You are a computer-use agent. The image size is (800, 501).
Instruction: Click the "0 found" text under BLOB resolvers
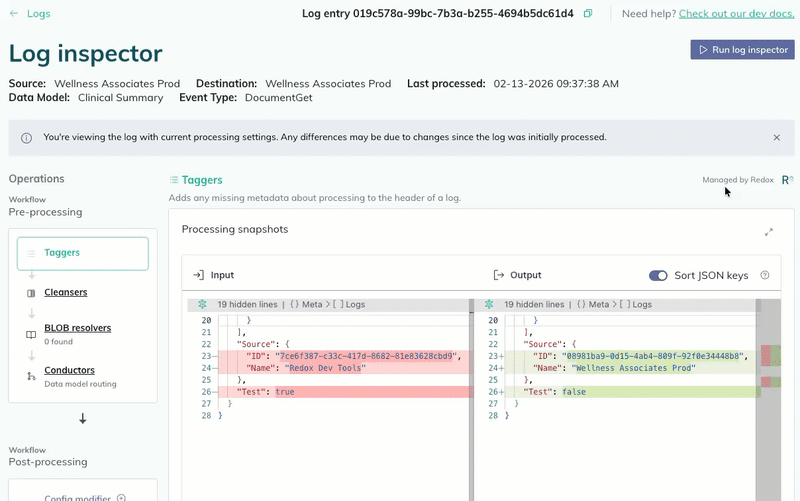coord(59,342)
